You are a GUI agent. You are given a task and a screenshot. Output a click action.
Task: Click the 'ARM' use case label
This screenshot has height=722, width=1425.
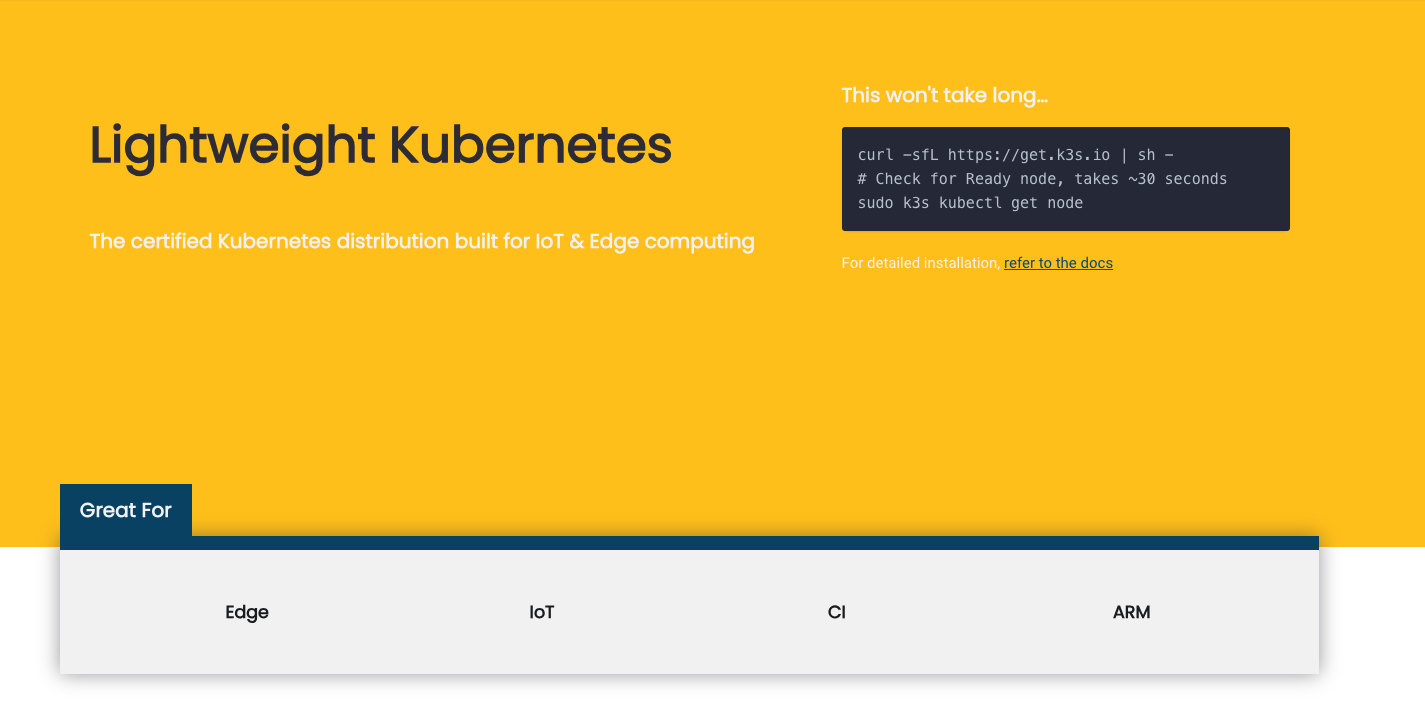click(1132, 612)
